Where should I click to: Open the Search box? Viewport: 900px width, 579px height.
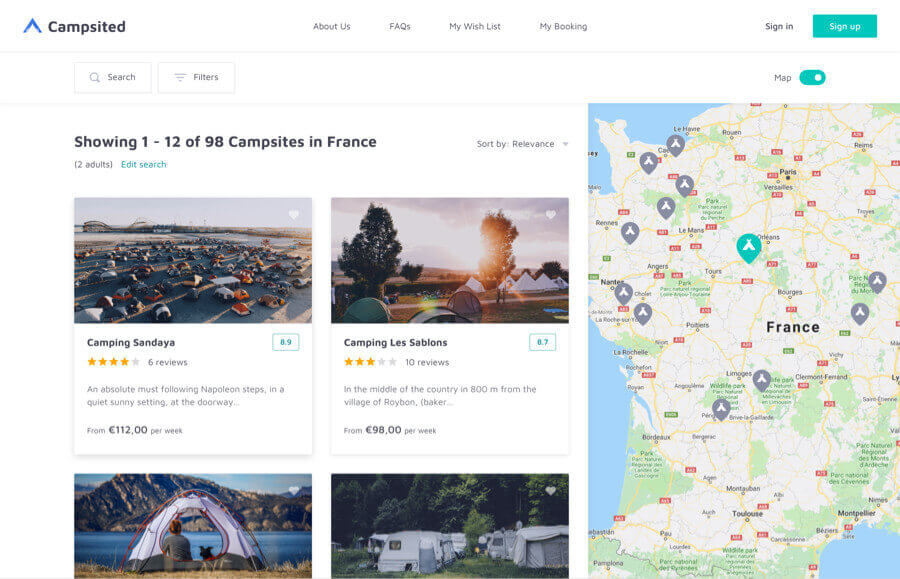click(112, 77)
